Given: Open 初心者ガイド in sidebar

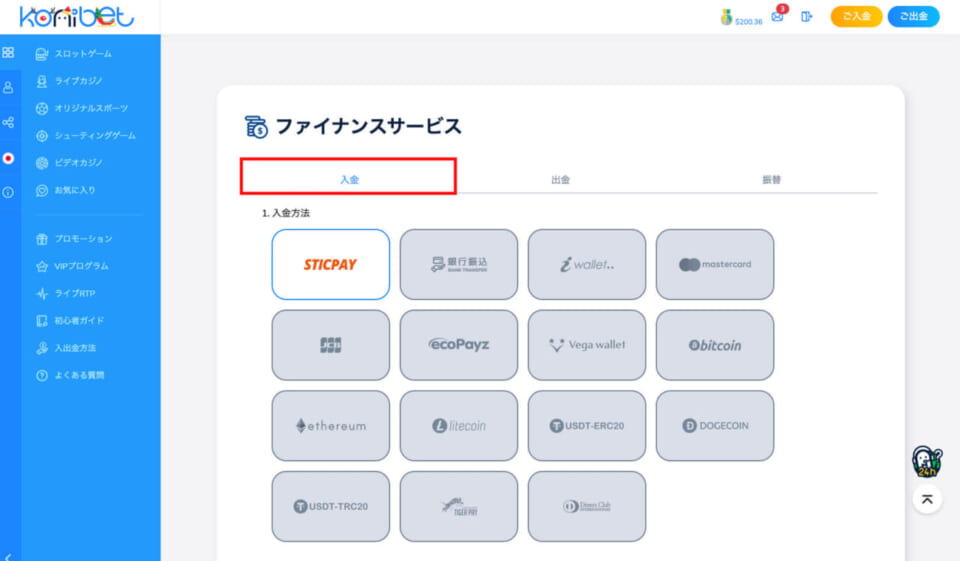Looking at the screenshot, I should click(70, 320).
